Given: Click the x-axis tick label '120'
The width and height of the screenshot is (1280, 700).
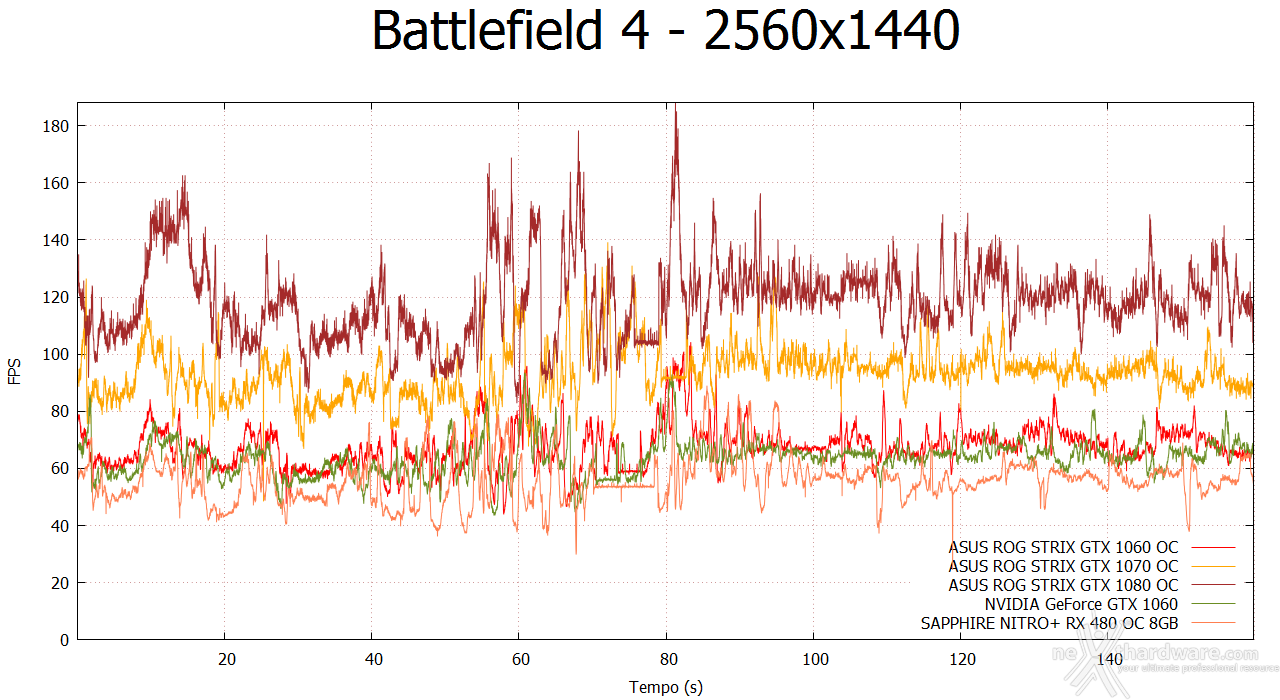Looking at the screenshot, I should pyautogui.click(x=961, y=659).
